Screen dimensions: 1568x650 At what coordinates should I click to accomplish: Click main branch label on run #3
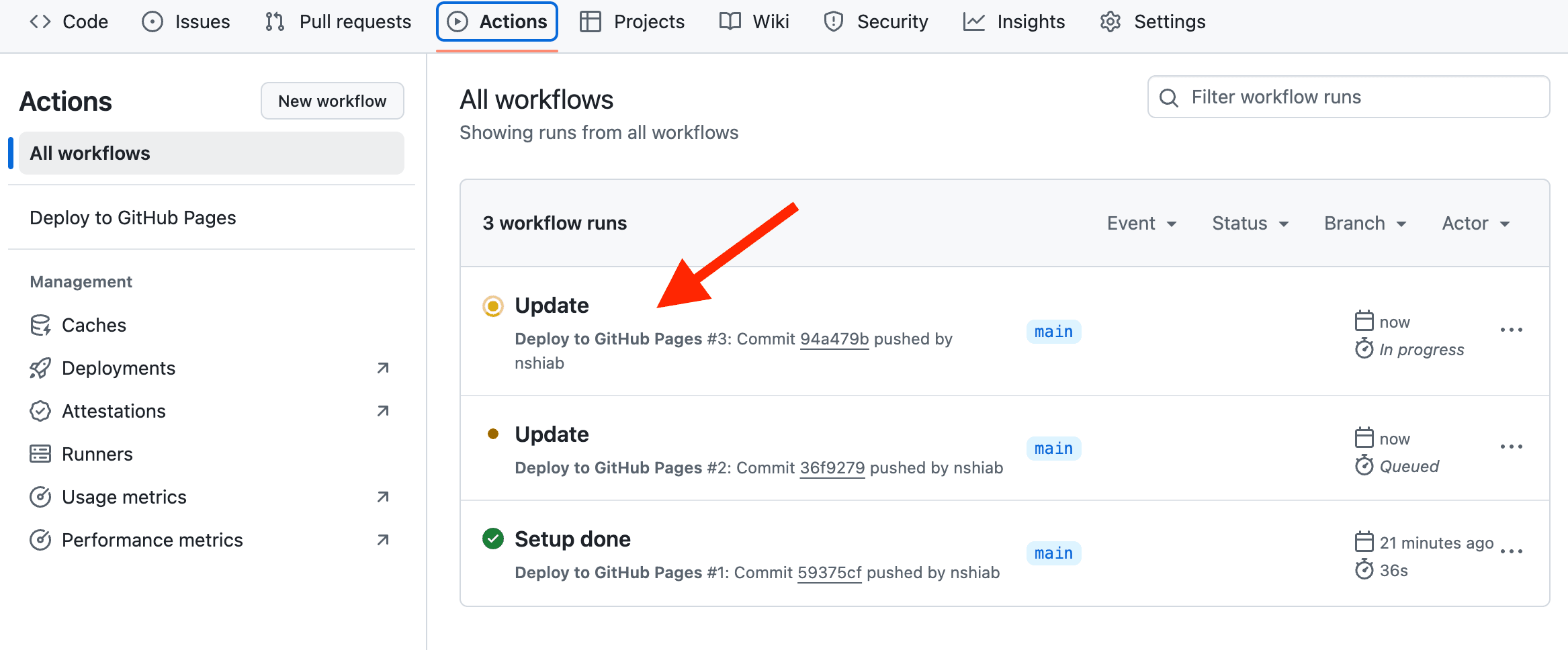pos(1054,332)
